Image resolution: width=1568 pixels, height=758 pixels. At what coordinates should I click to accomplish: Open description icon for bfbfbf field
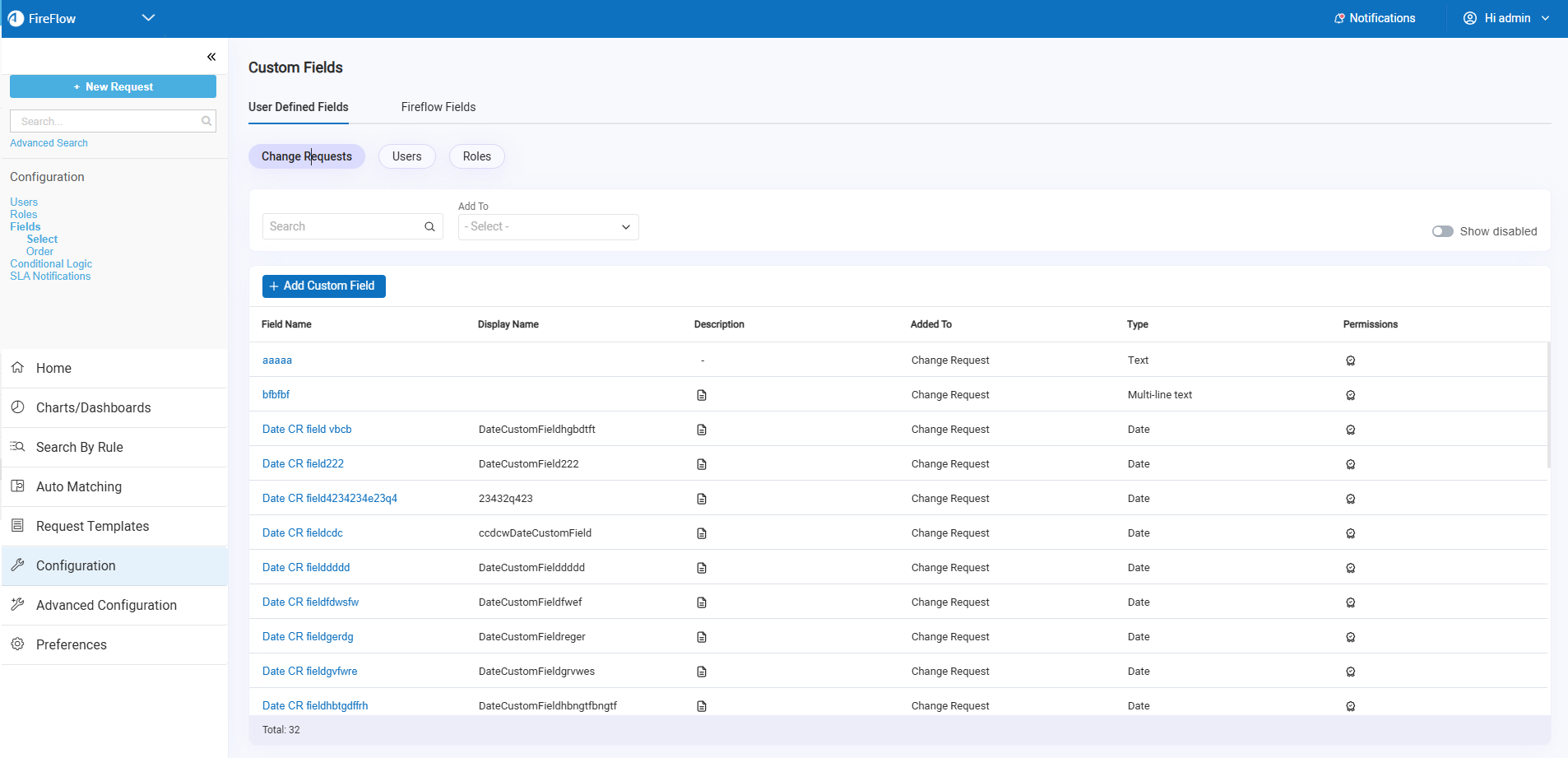coord(702,395)
